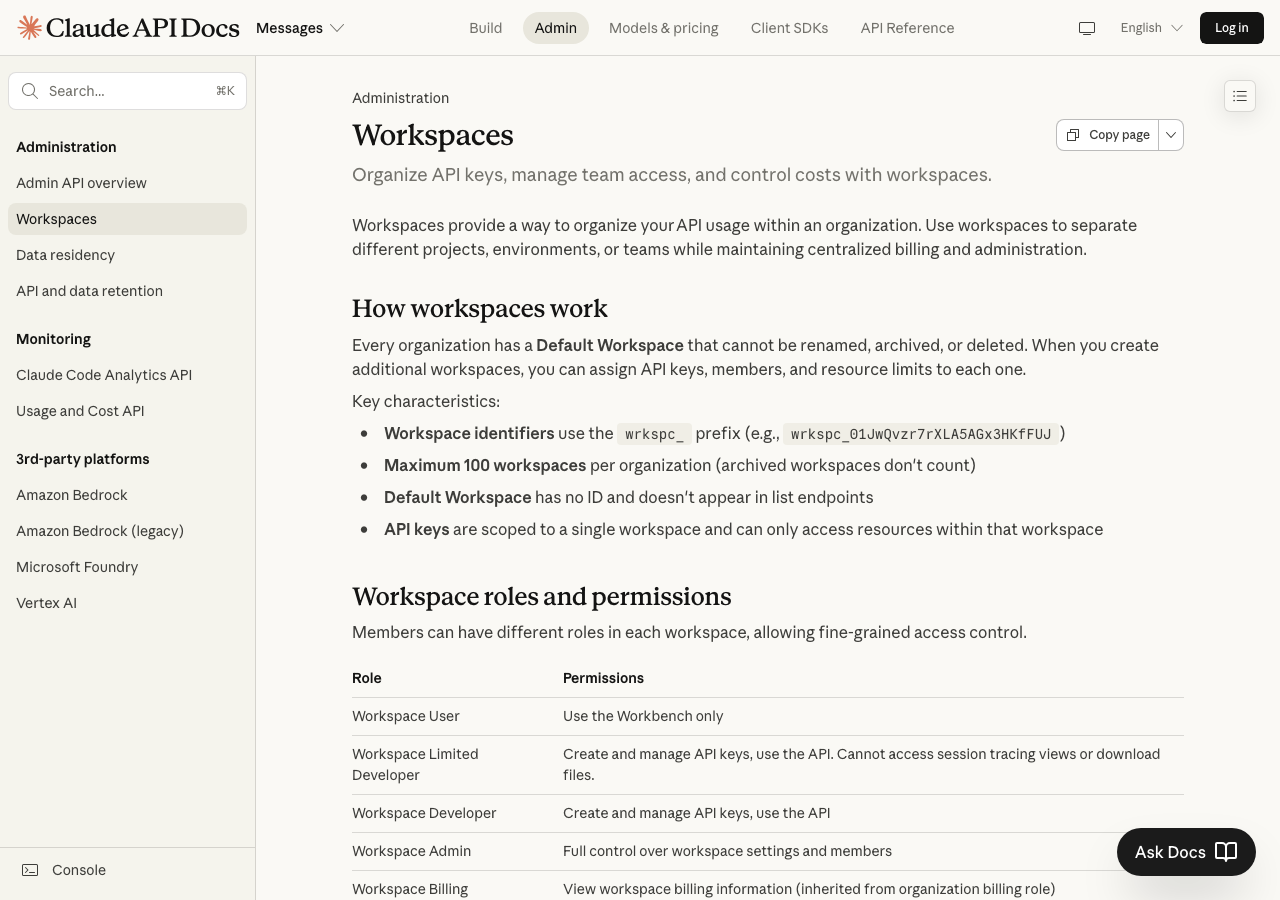This screenshot has width=1280, height=900.
Task: Click the book icon in Ask Docs
Action: pos(1226,852)
